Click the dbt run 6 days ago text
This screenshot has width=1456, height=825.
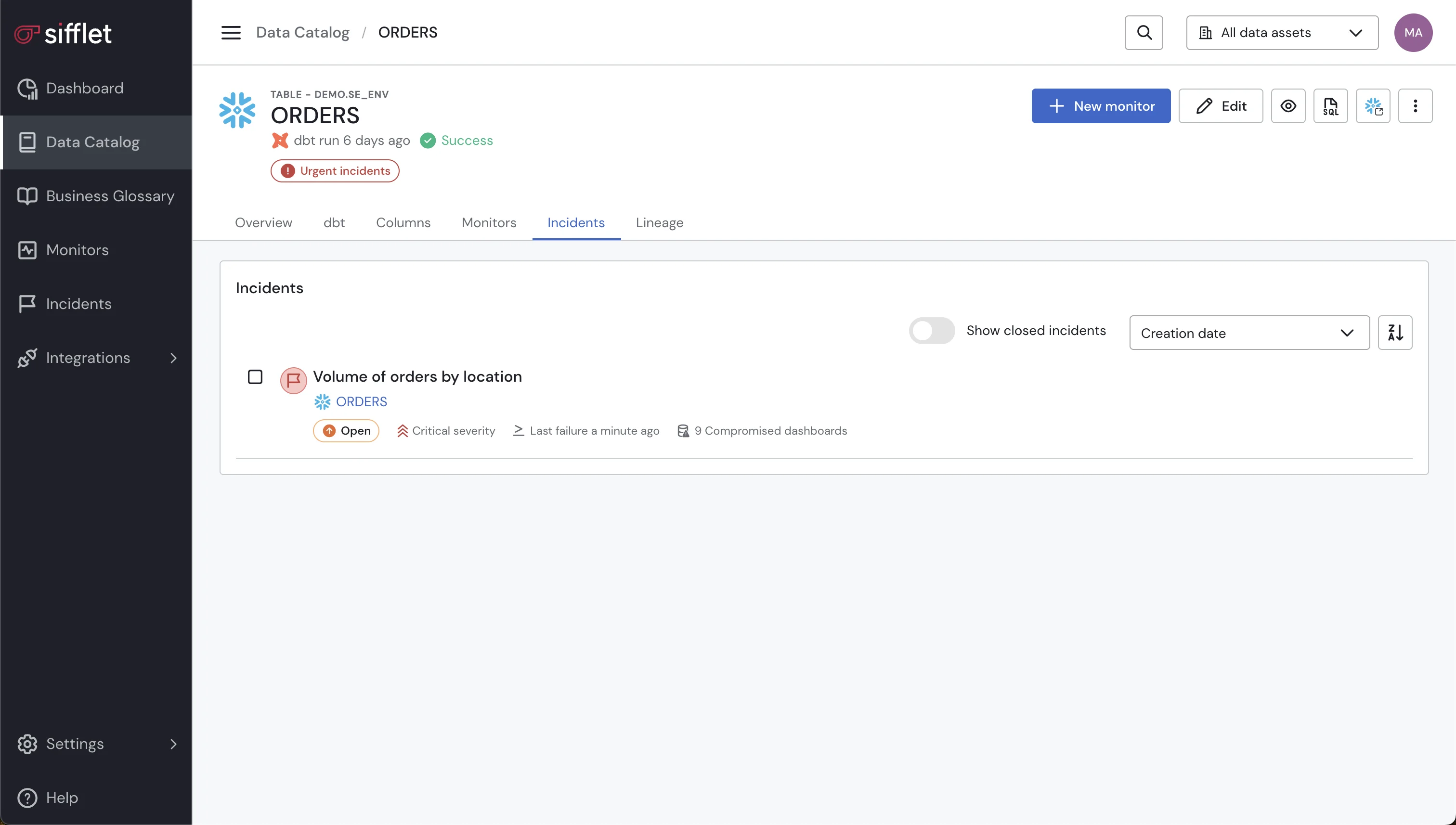point(352,141)
